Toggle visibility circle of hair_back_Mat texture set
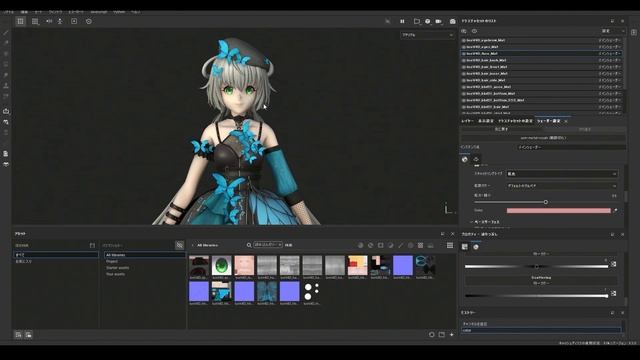Screen dimensions: 640x360 (x=464, y=60)
